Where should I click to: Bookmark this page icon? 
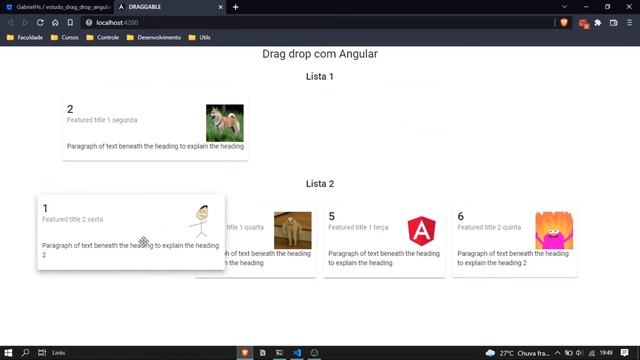click(x=70, y=22)
